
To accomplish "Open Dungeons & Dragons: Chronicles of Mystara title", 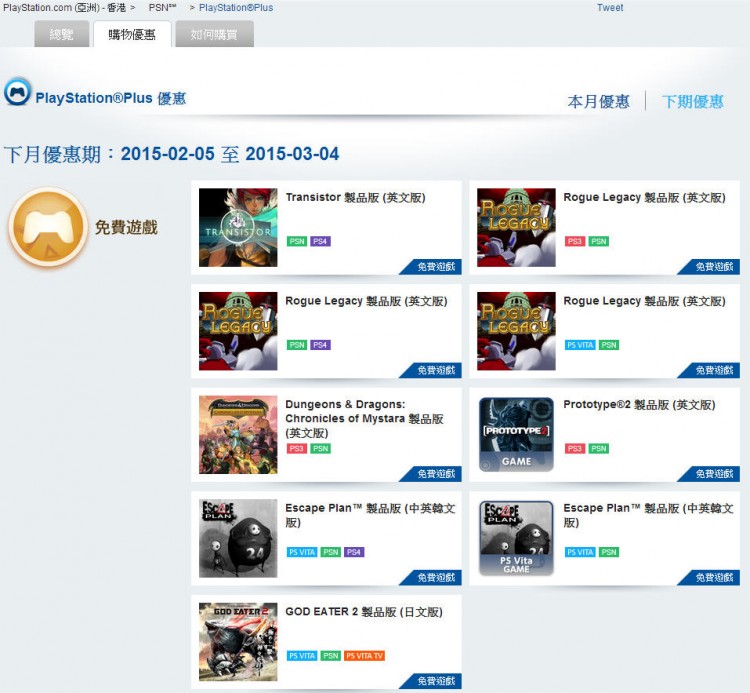I will 364,418.
